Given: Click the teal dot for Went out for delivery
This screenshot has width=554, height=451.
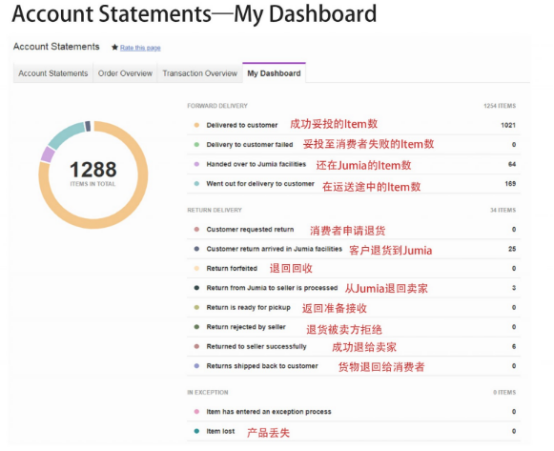Looking at the screenshot, I should pos(197,183).
